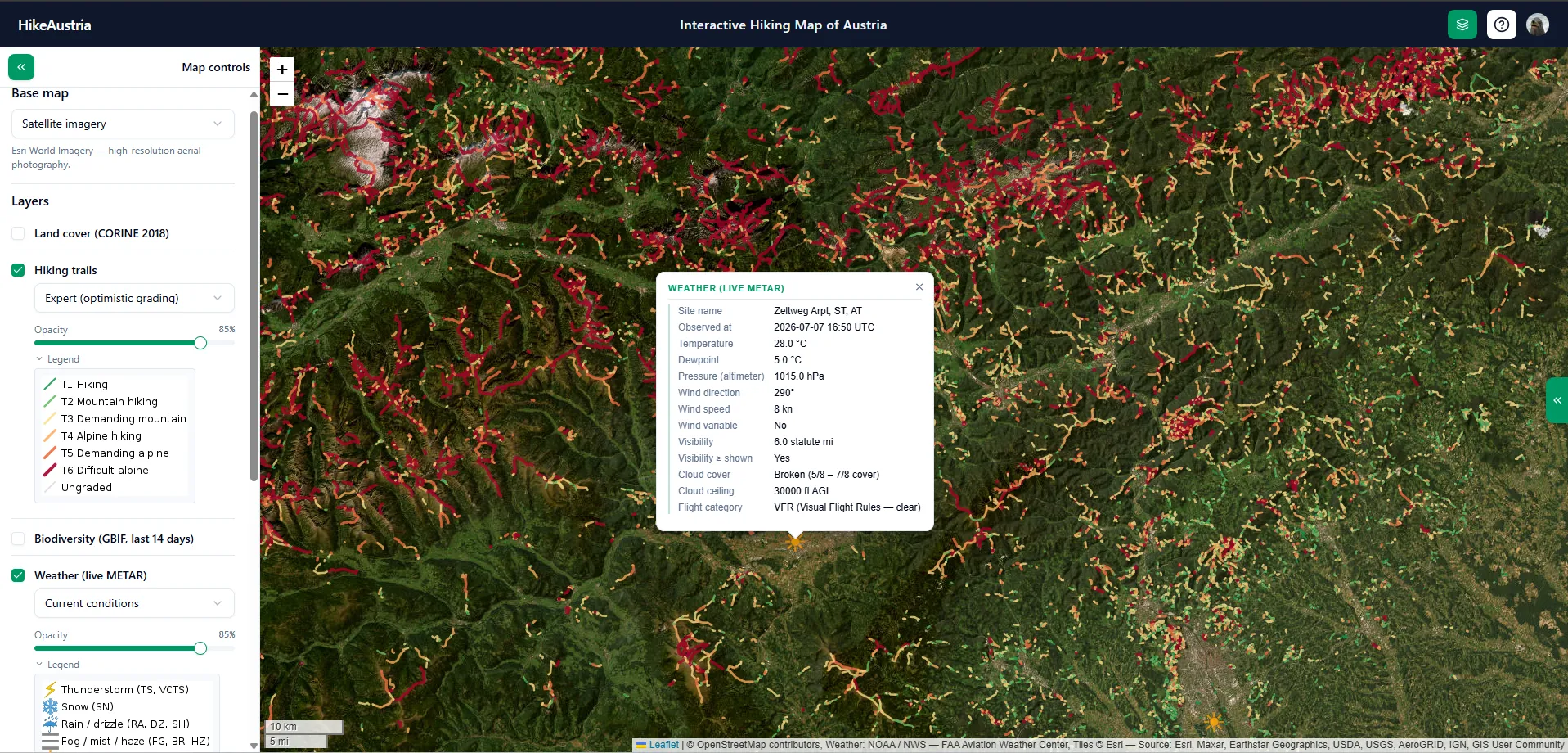Open the Expert (optimistic grading) dropdown
This screenshot has height=753, width=1568.
coord(134,298)
